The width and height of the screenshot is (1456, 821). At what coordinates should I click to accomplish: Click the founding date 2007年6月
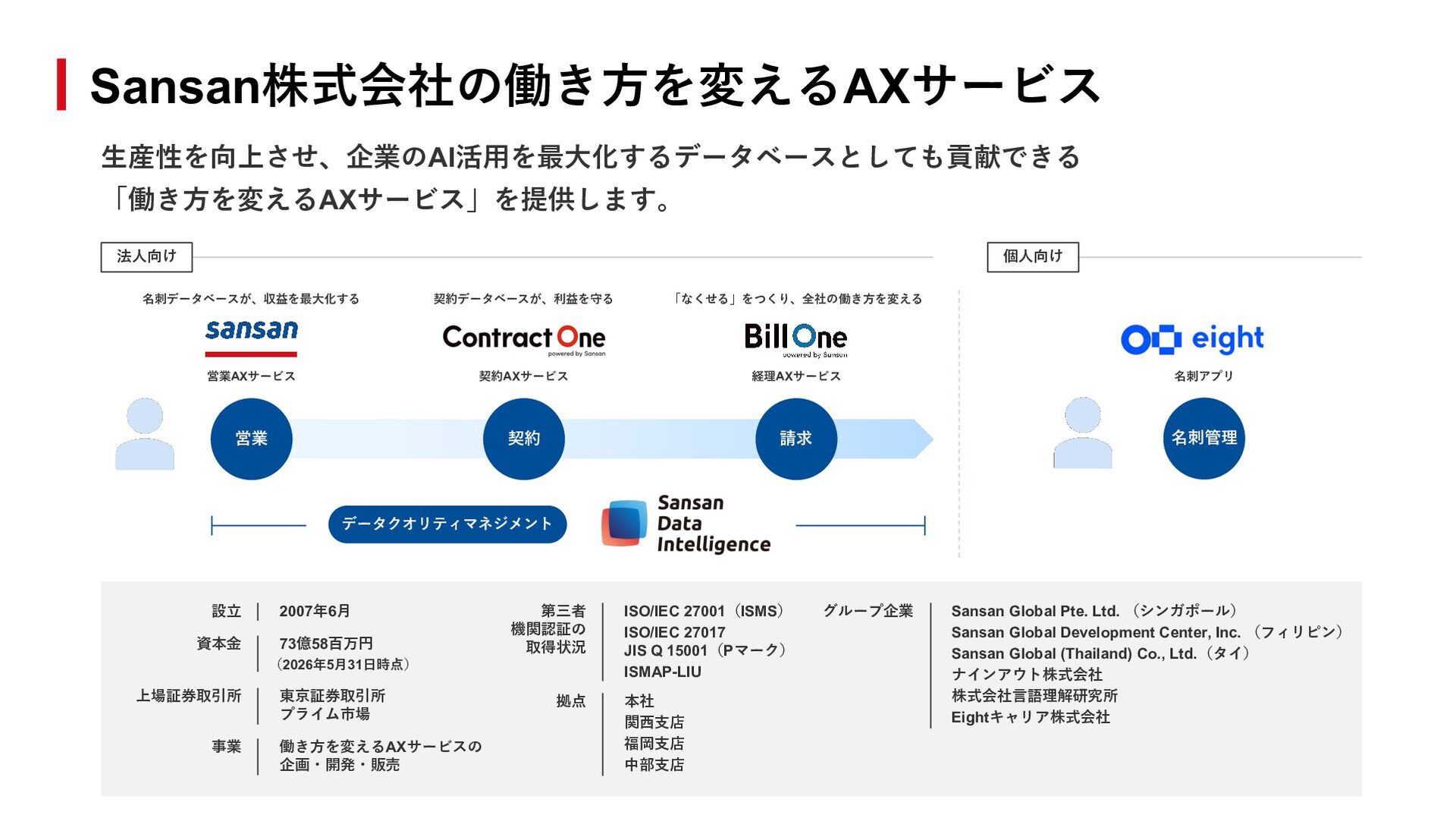(x=315, y=612)
